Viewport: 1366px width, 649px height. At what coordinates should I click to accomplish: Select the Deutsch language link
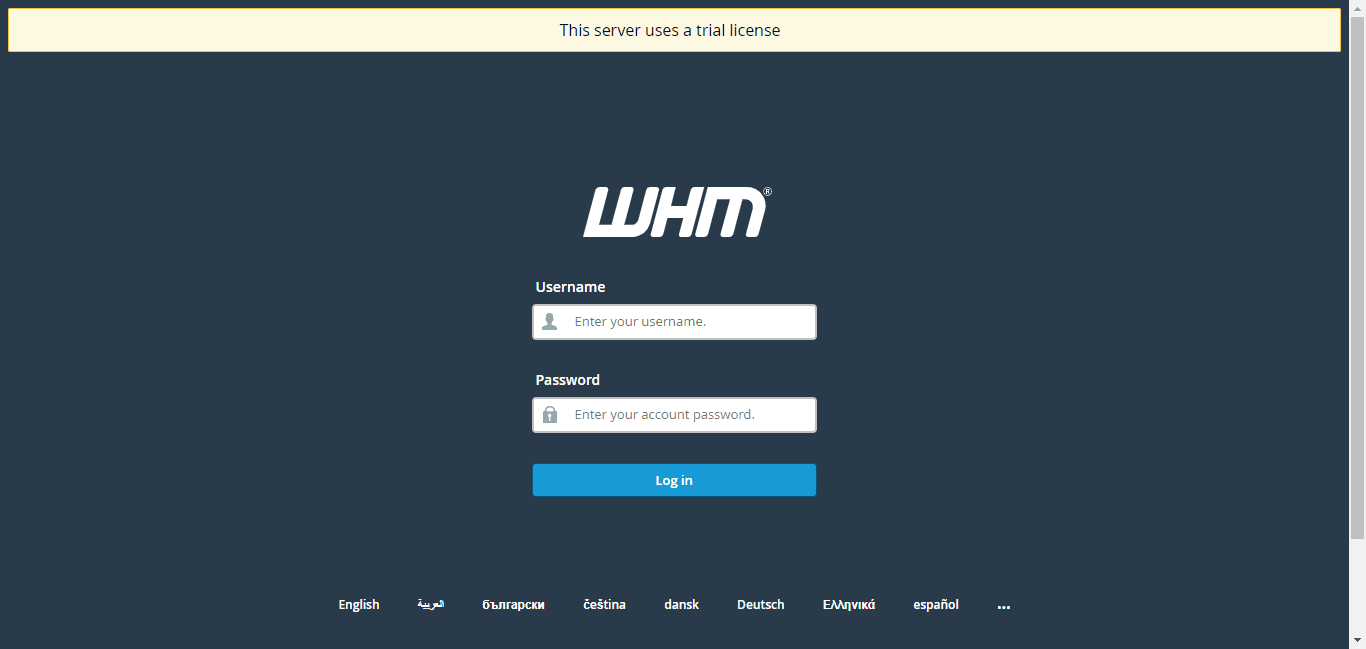[x=760, y=604]
